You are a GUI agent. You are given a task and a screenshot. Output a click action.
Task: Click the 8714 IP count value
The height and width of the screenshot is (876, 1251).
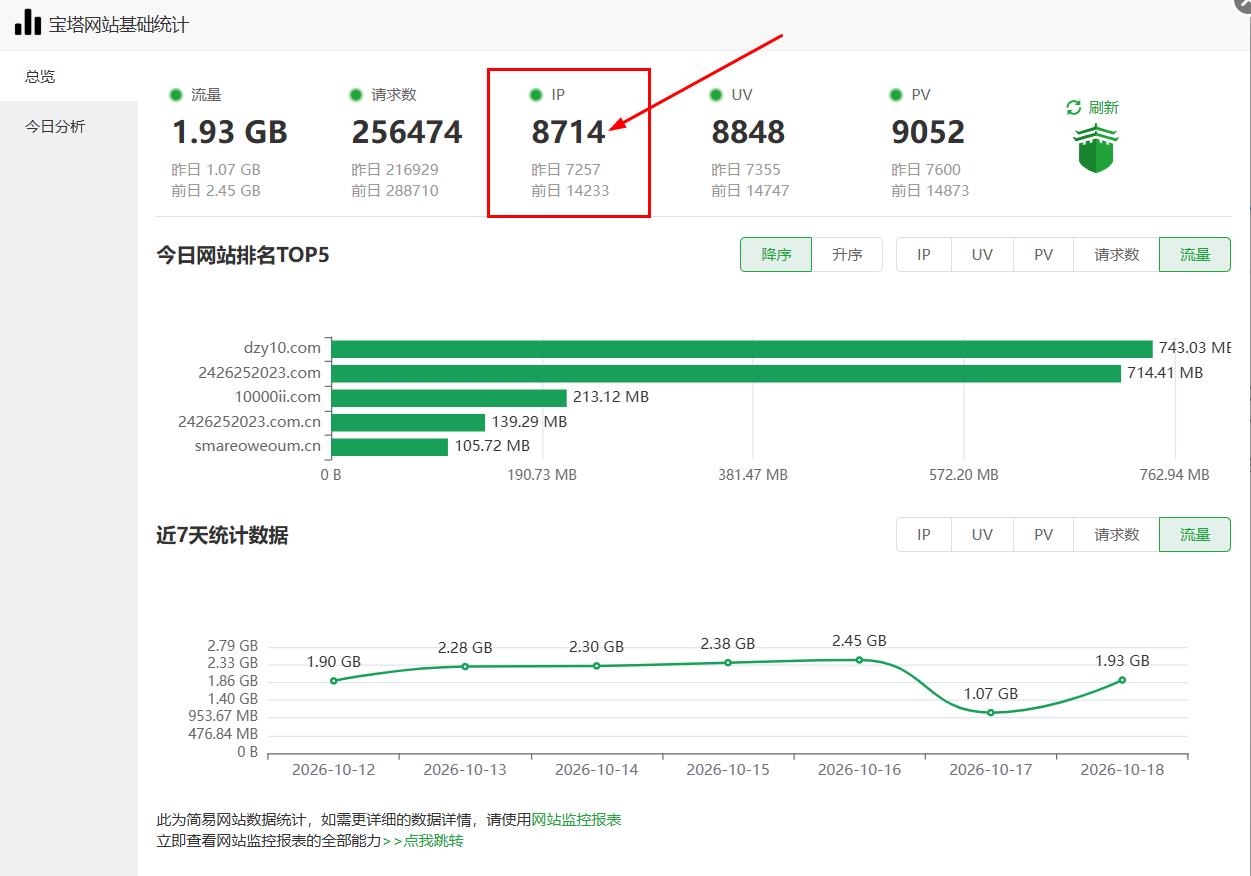pyautogui.click(x=568, y=132)
